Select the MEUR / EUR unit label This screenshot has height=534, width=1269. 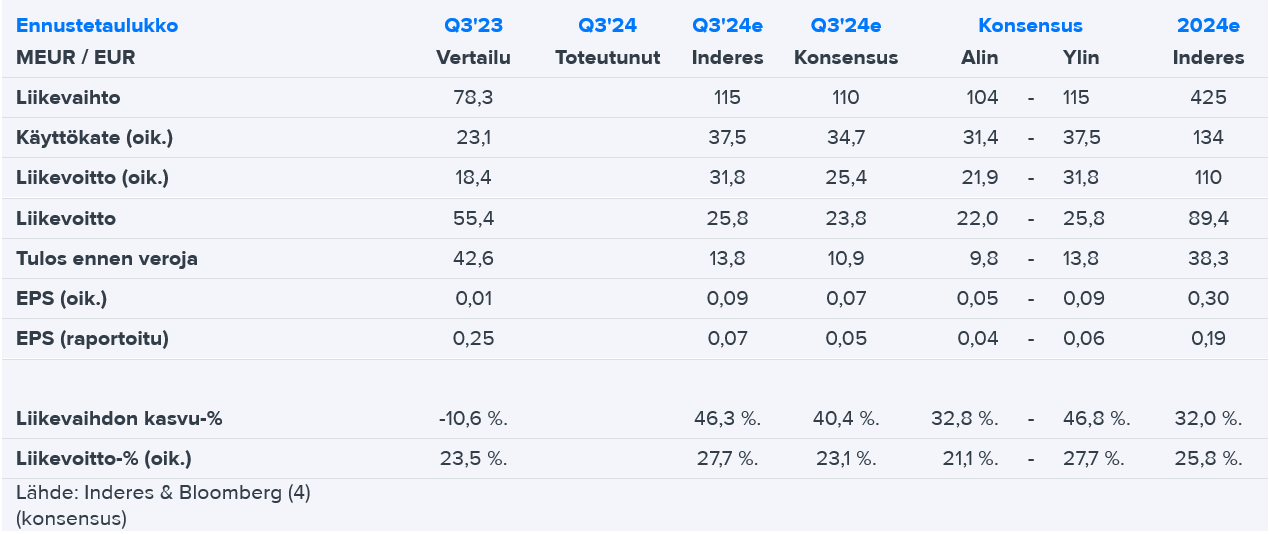pyautogui.click(x=75, y=58)
